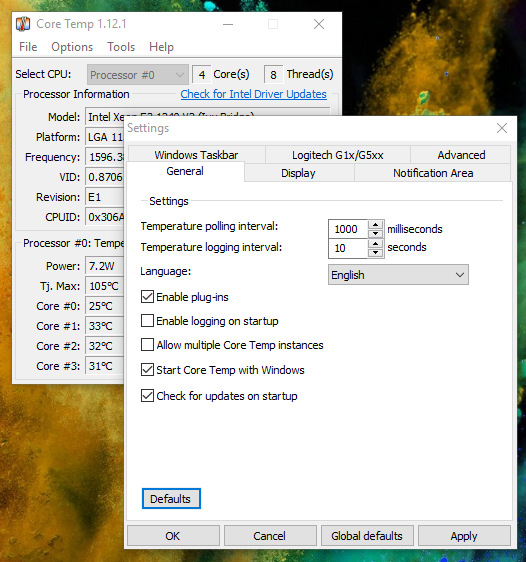Switch to the Advanced tab
The width and height of the screenshot is (526, 562).
[461, 155]
